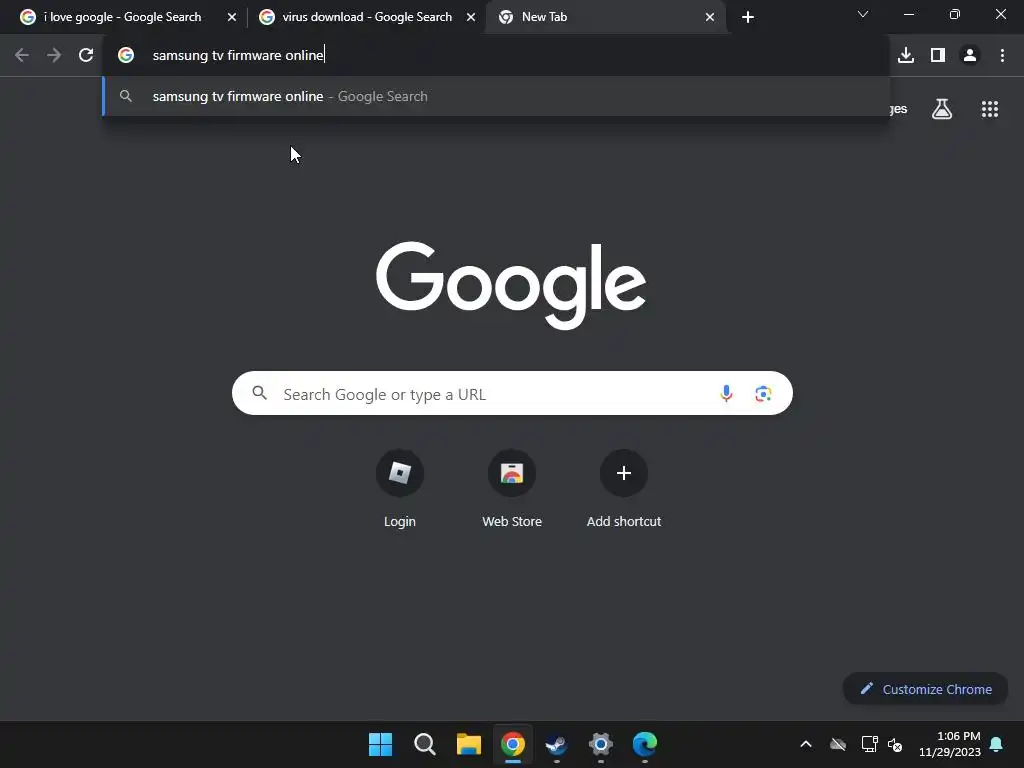Click Add shortcut plus tile
This screenshot has width=1024, height=768.
point(624,488)
